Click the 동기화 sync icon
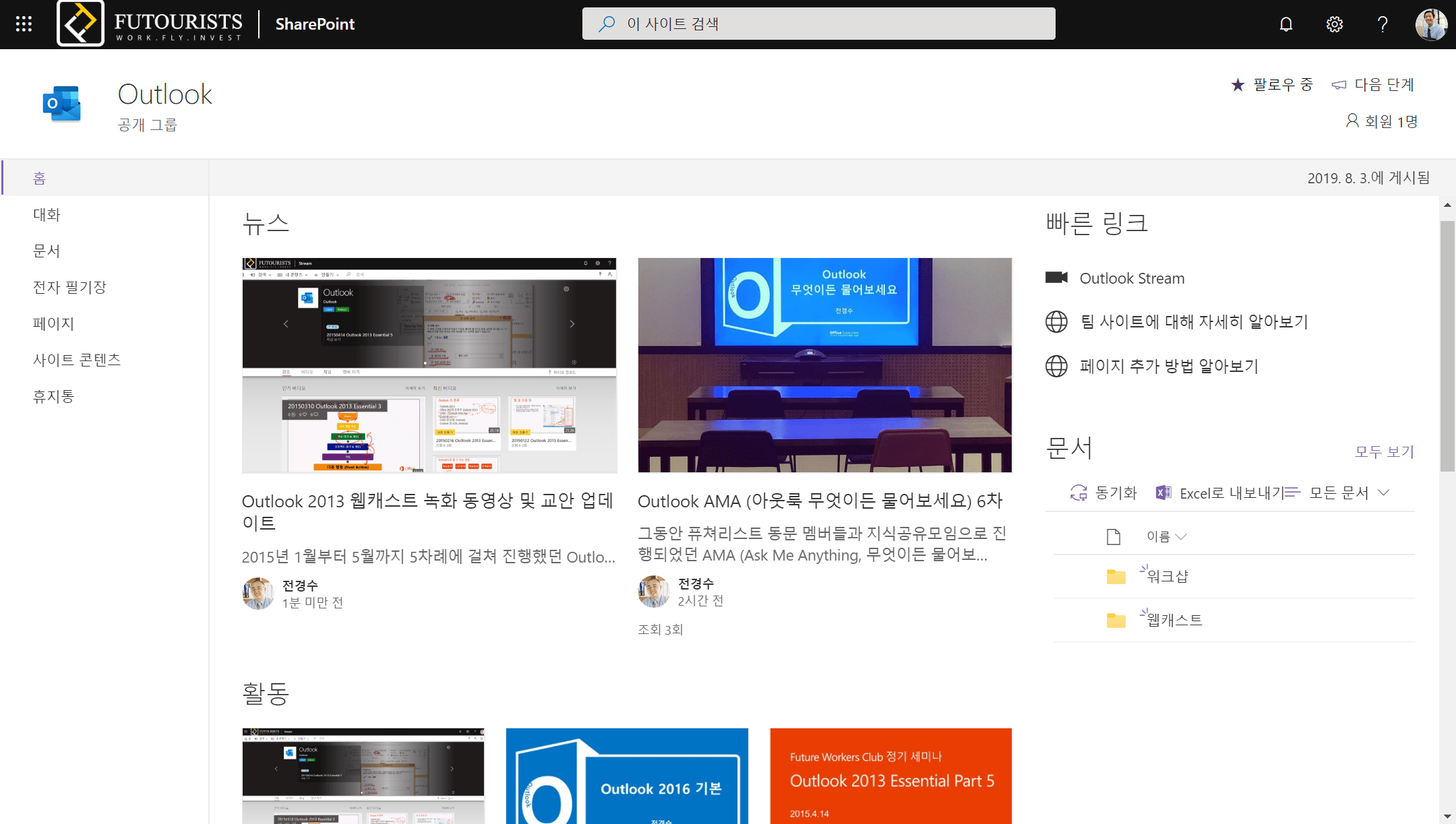 pos(1079,493)
